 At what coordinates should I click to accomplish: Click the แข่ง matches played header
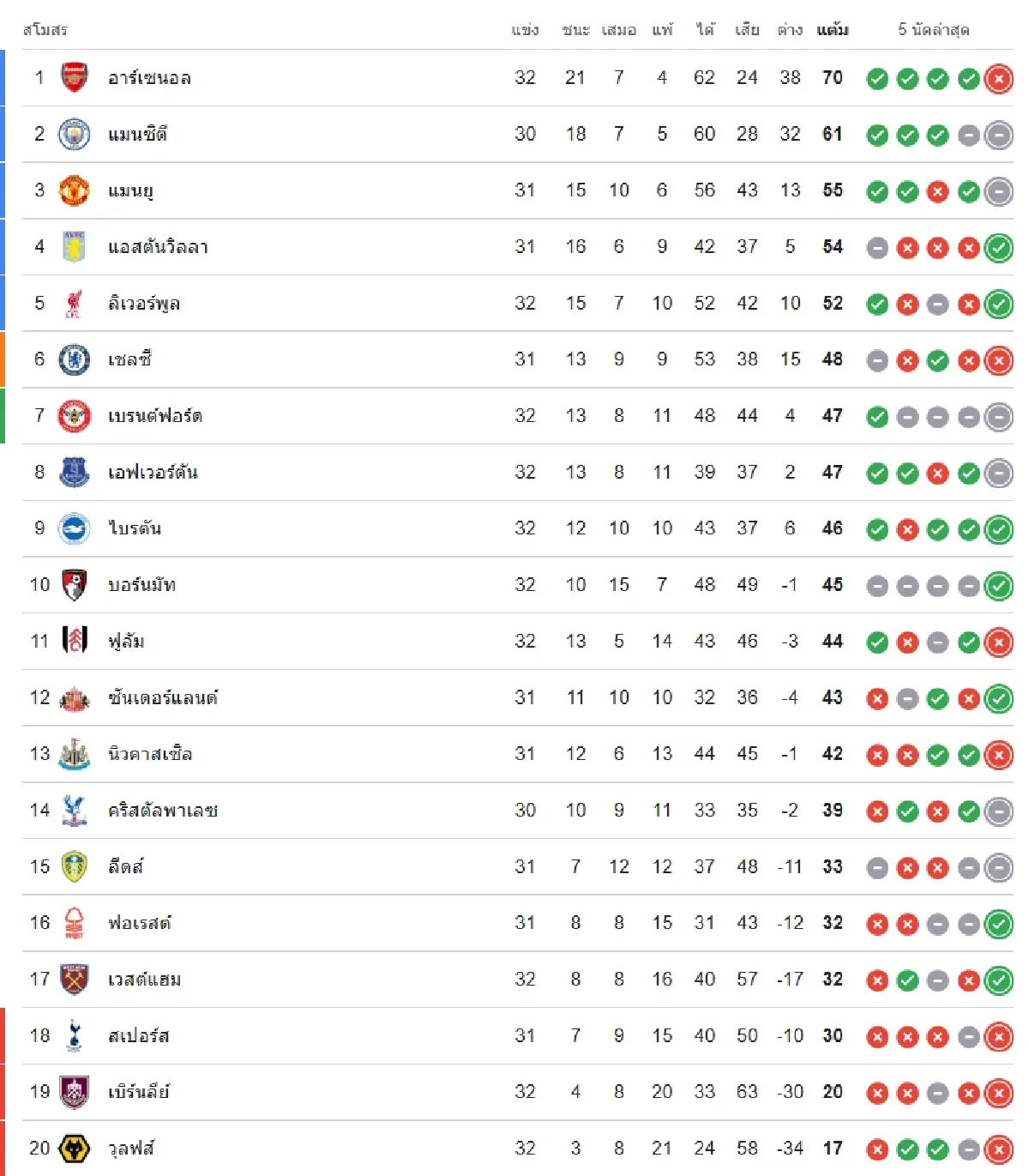(x=525, y=30)
